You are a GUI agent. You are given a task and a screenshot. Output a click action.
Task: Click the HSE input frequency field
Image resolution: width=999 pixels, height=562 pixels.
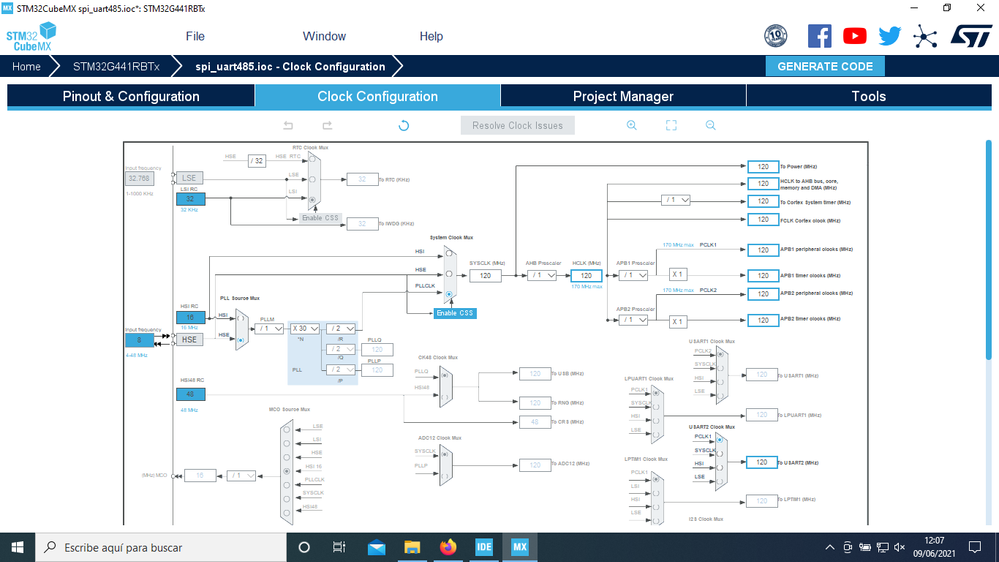pos(140,340)
